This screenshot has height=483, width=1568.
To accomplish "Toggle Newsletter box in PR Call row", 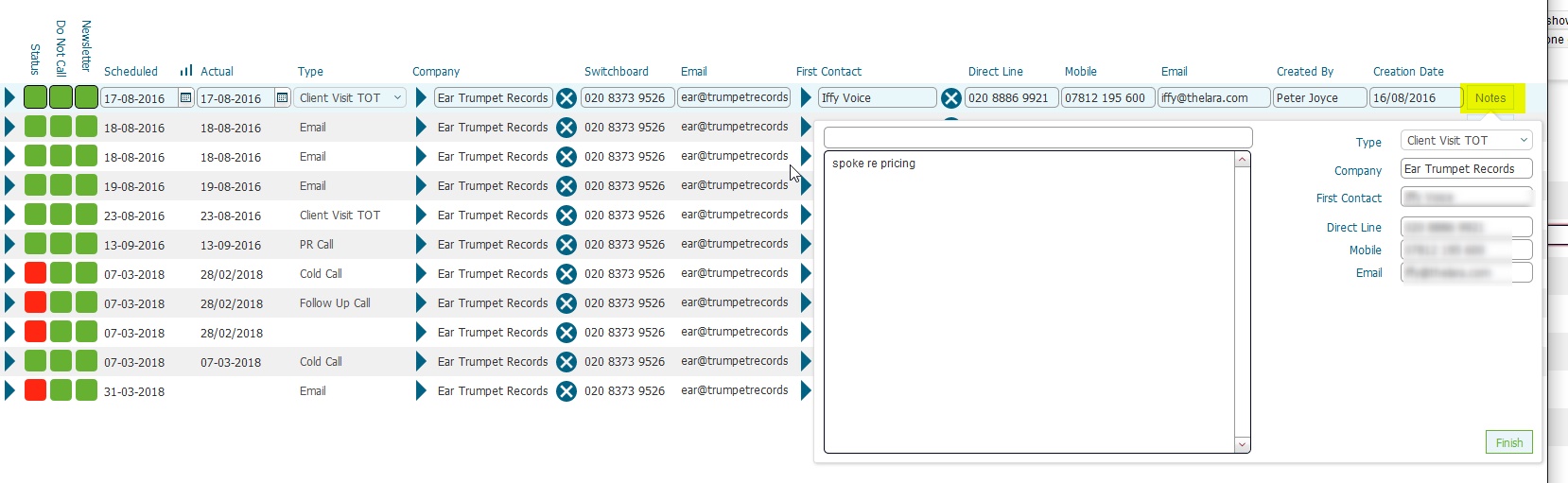I will pyautogui.click(x=86, y=245).
